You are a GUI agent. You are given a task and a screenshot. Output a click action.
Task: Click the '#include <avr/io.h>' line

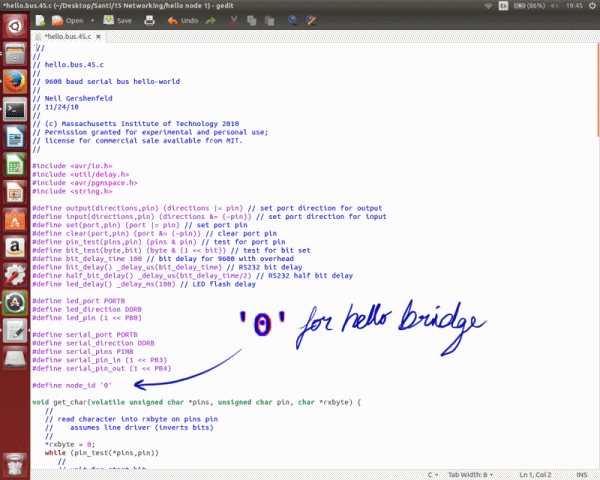click(72, 166)
